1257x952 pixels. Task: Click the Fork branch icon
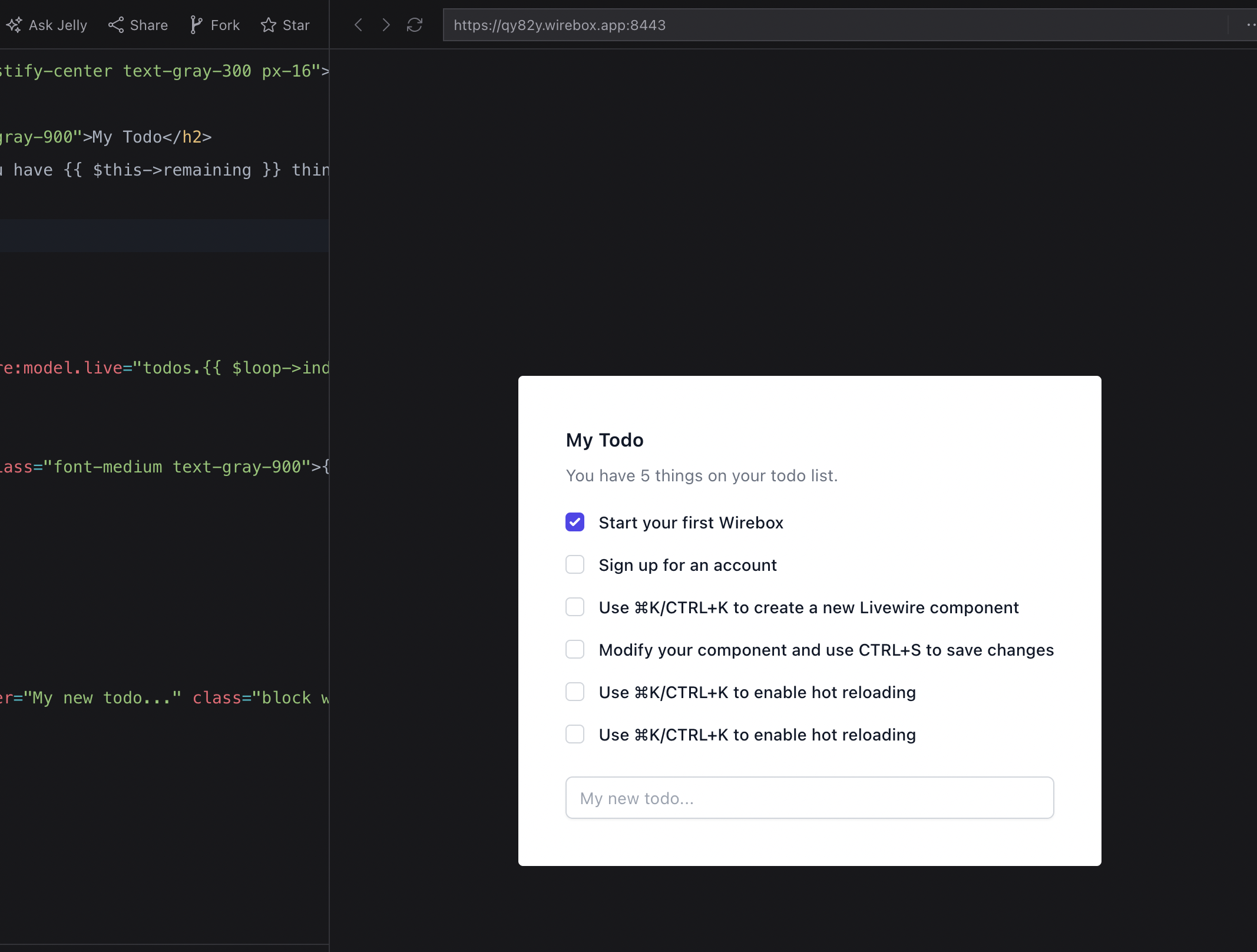(196, 25)
